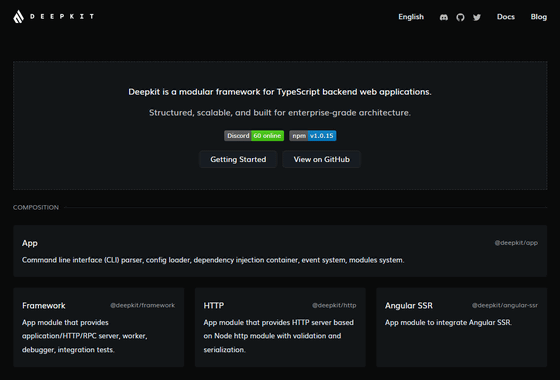Open the Angular SSR package card
The image size is (560, 380).
tap(461, 327)
